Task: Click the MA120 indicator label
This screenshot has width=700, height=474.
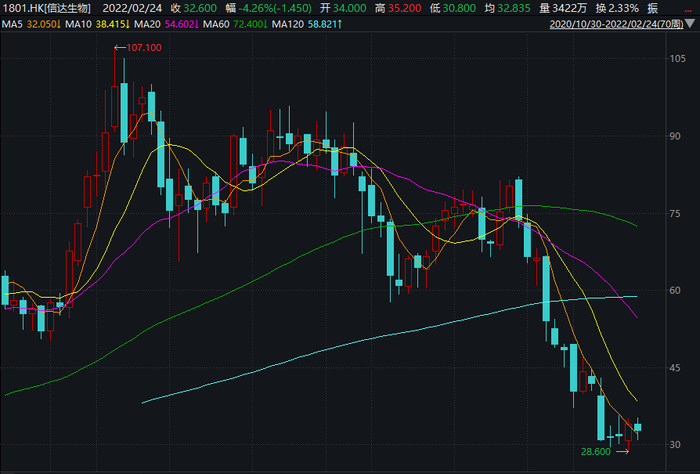Action: pos(288,24)
